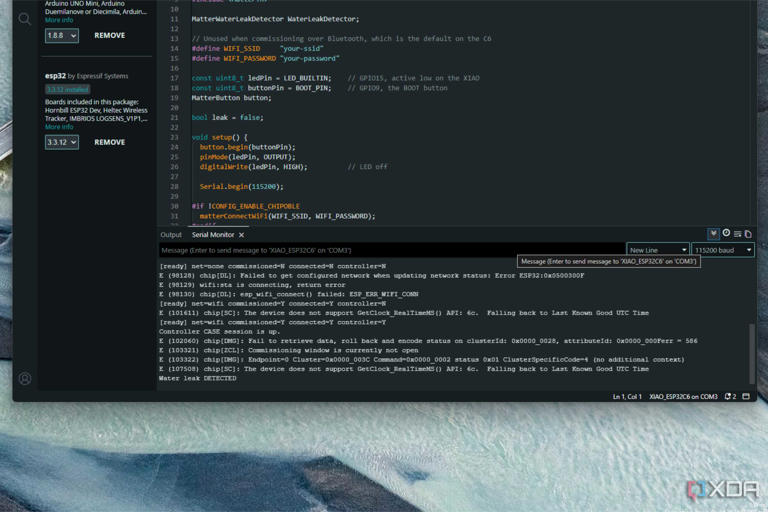Open notifications bell in status bar
The width and height of the screenshot is (768, 512).
coord(730,396)
